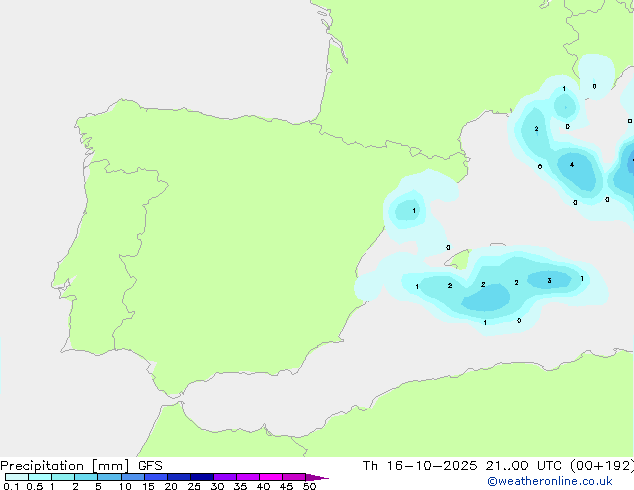The height and width of the screenshot is (490, 634).
Task: Click the 30 to 35 mm purple swatch
Action: (225, 477)
